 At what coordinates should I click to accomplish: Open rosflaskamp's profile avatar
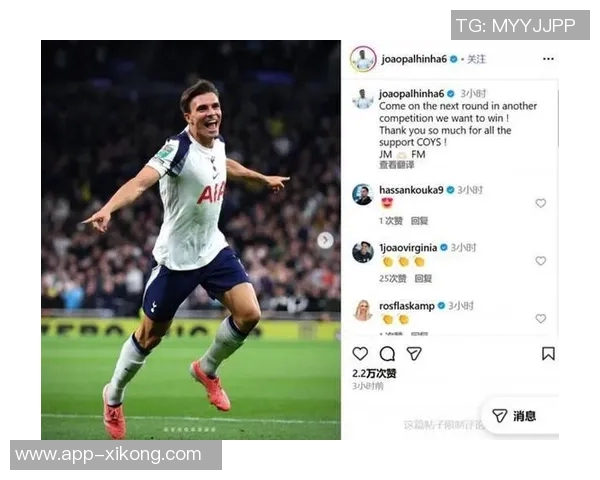362,310
